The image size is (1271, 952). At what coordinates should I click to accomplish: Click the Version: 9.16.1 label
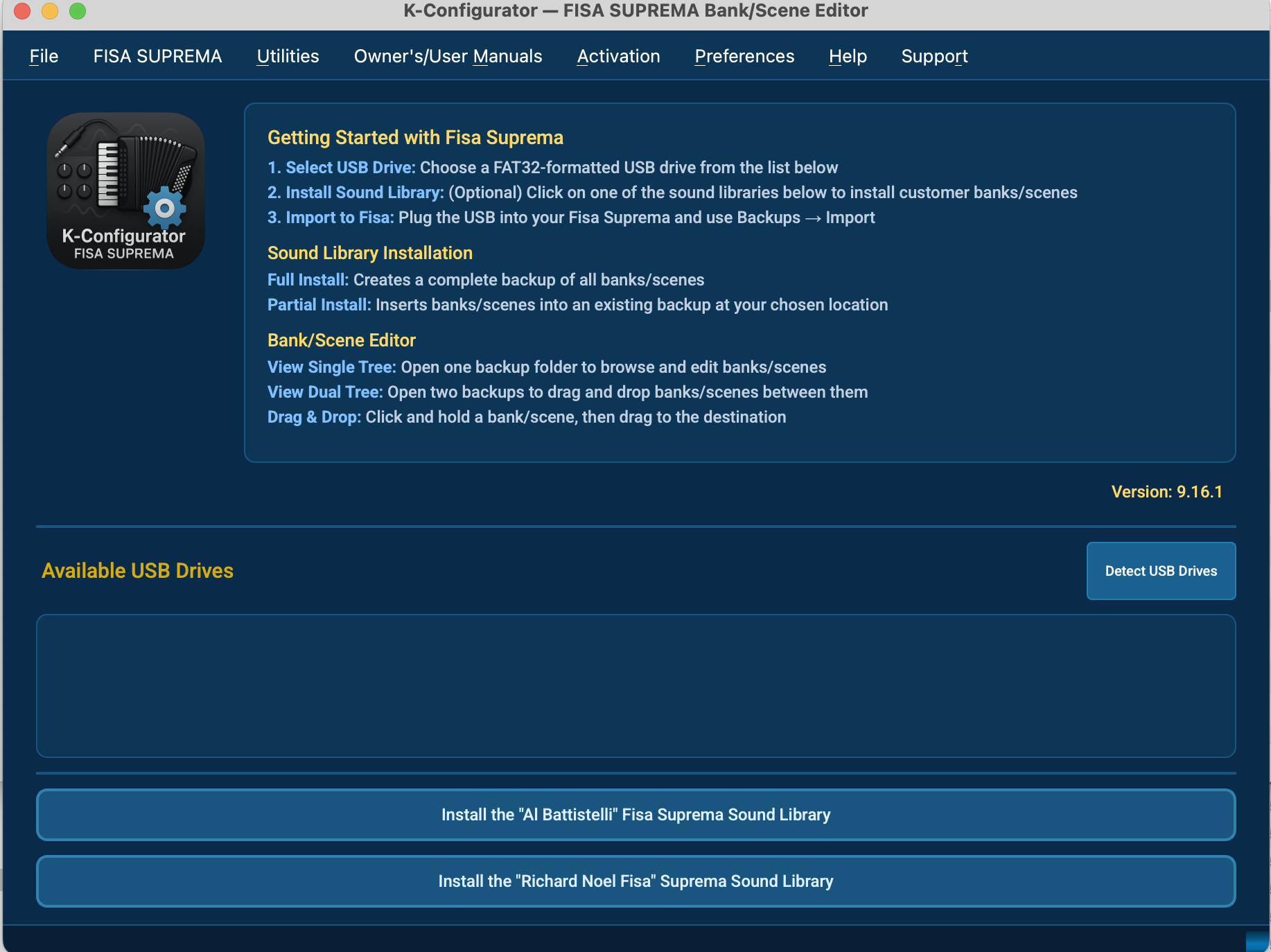click(1167, 492)
